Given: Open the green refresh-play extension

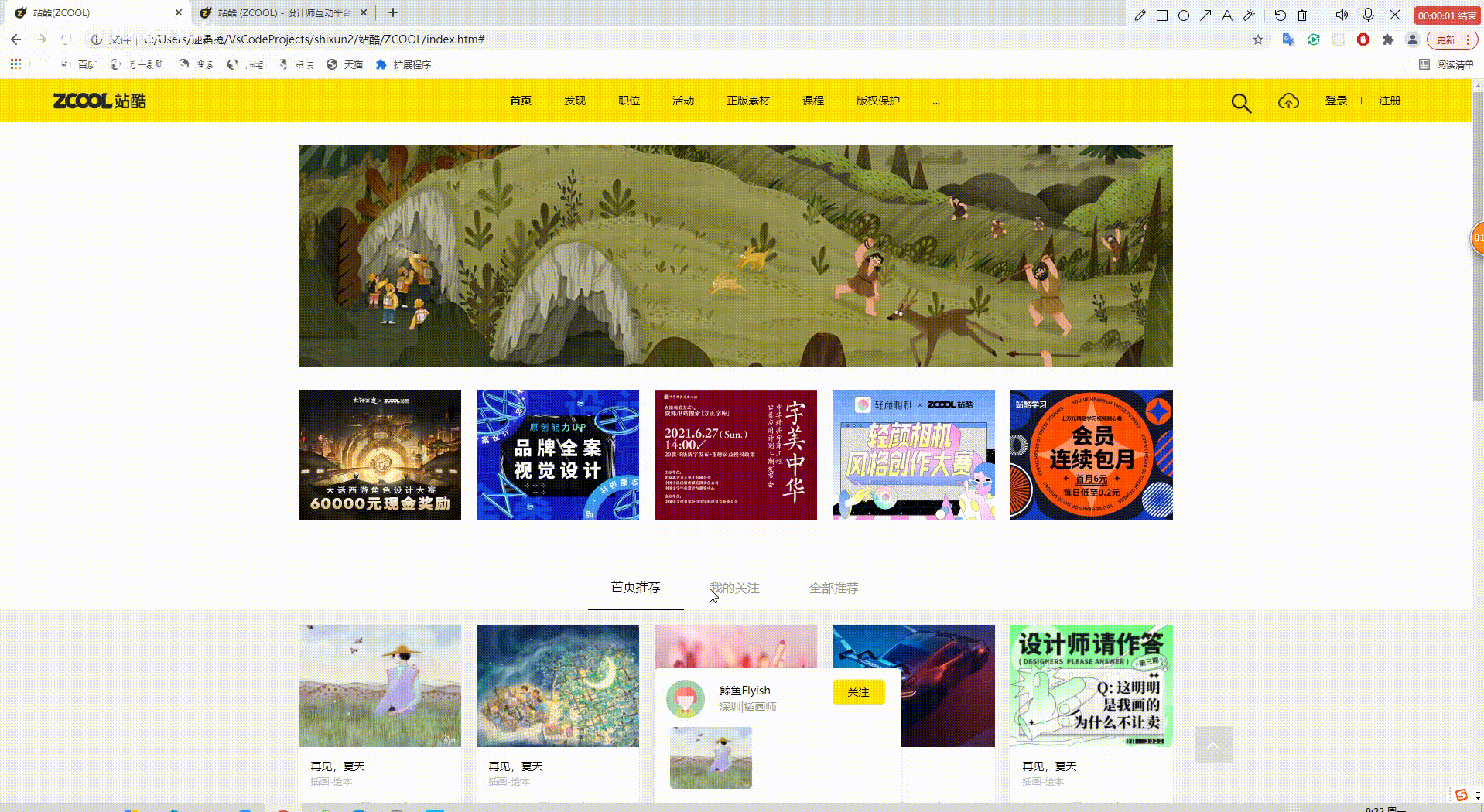Looking at the screenshot, I should 1314,39.
